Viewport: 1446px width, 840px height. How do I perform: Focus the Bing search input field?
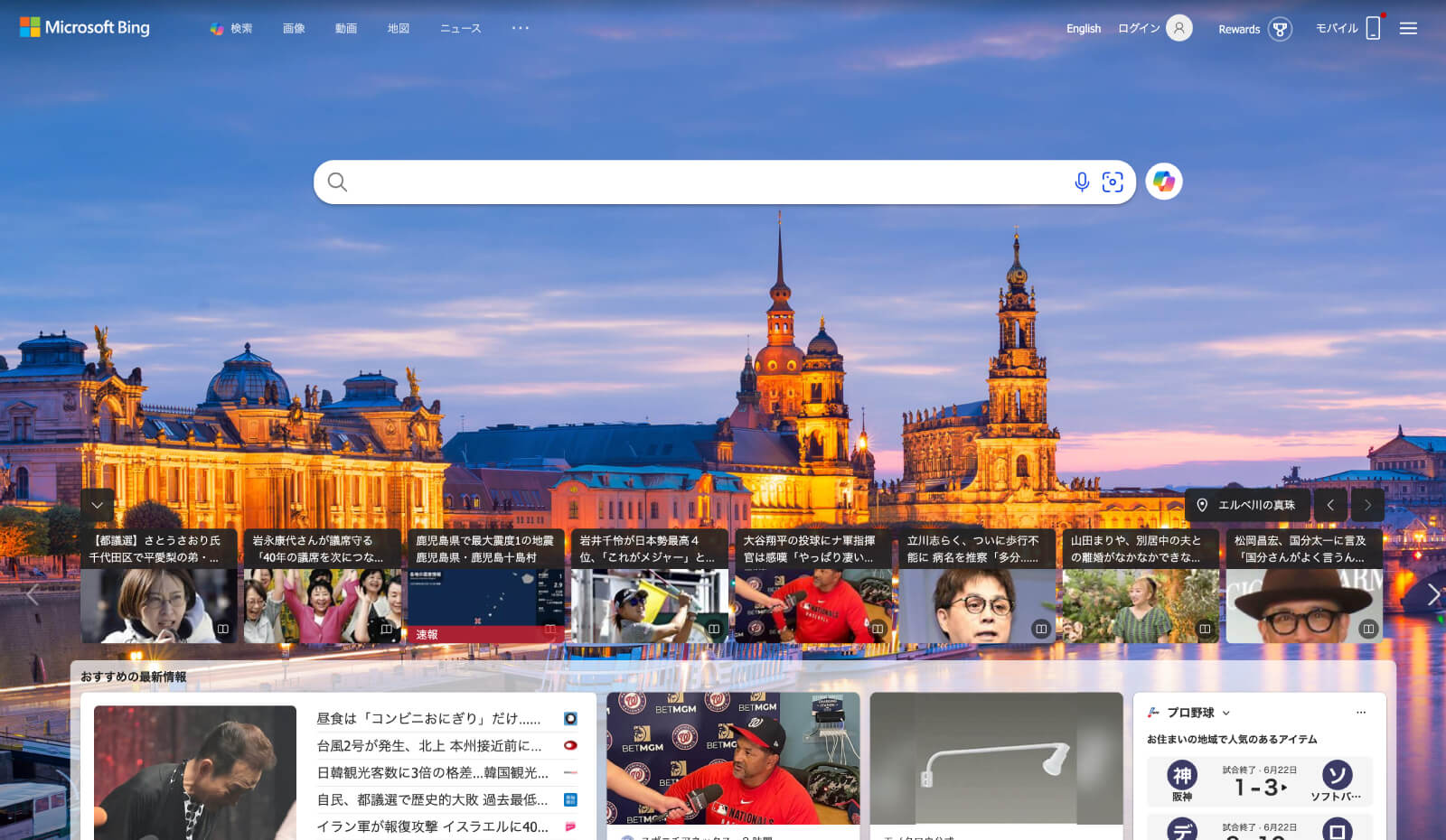pyautogui.click(x=709, y=182)
